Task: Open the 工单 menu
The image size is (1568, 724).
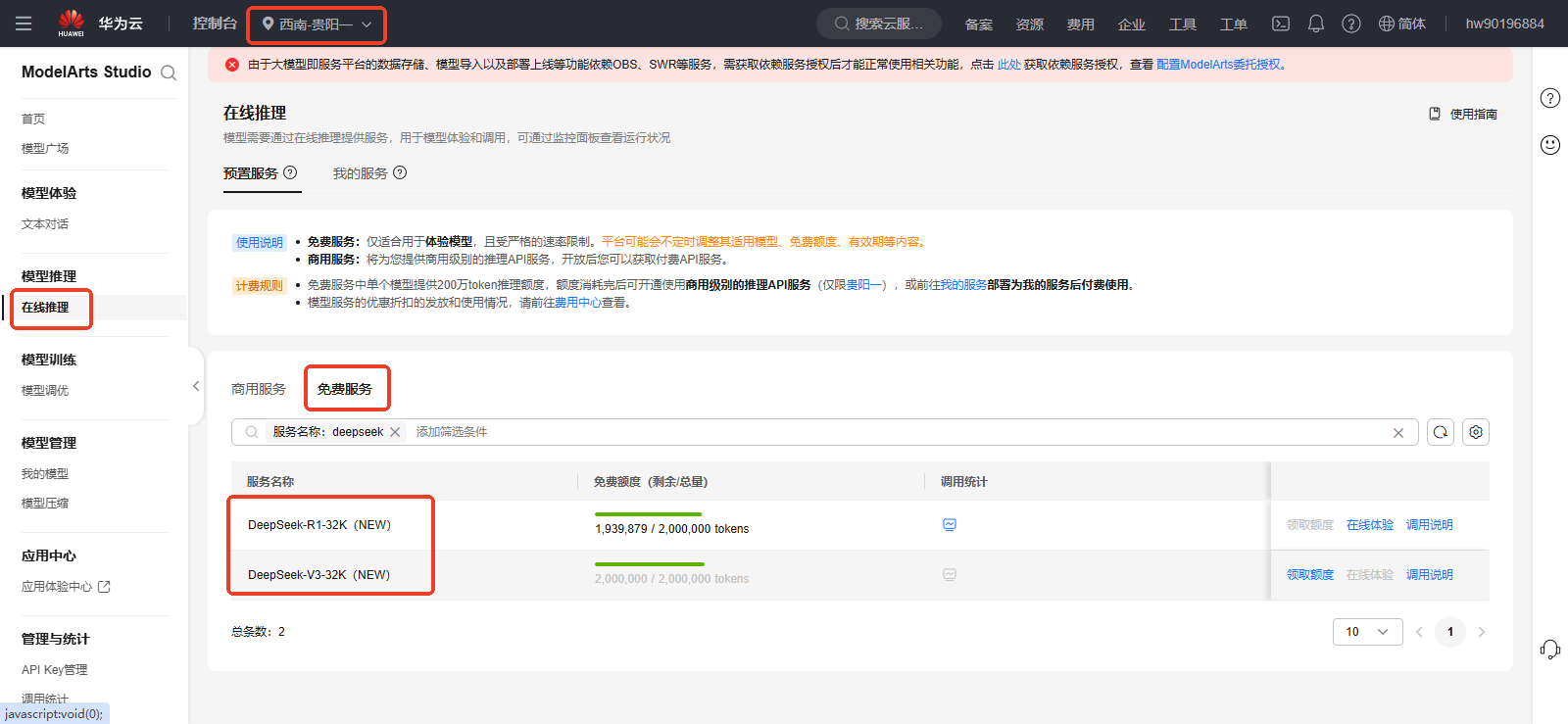Action: (x=1234, y=24)
